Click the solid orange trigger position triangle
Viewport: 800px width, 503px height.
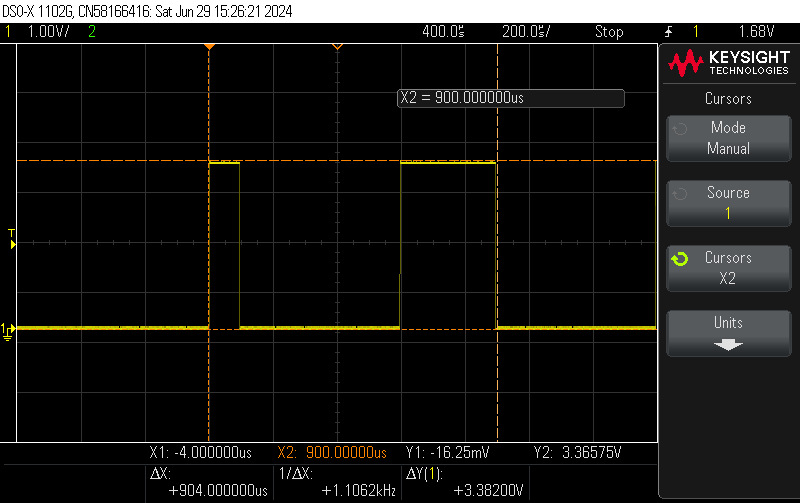pos(209,47)
